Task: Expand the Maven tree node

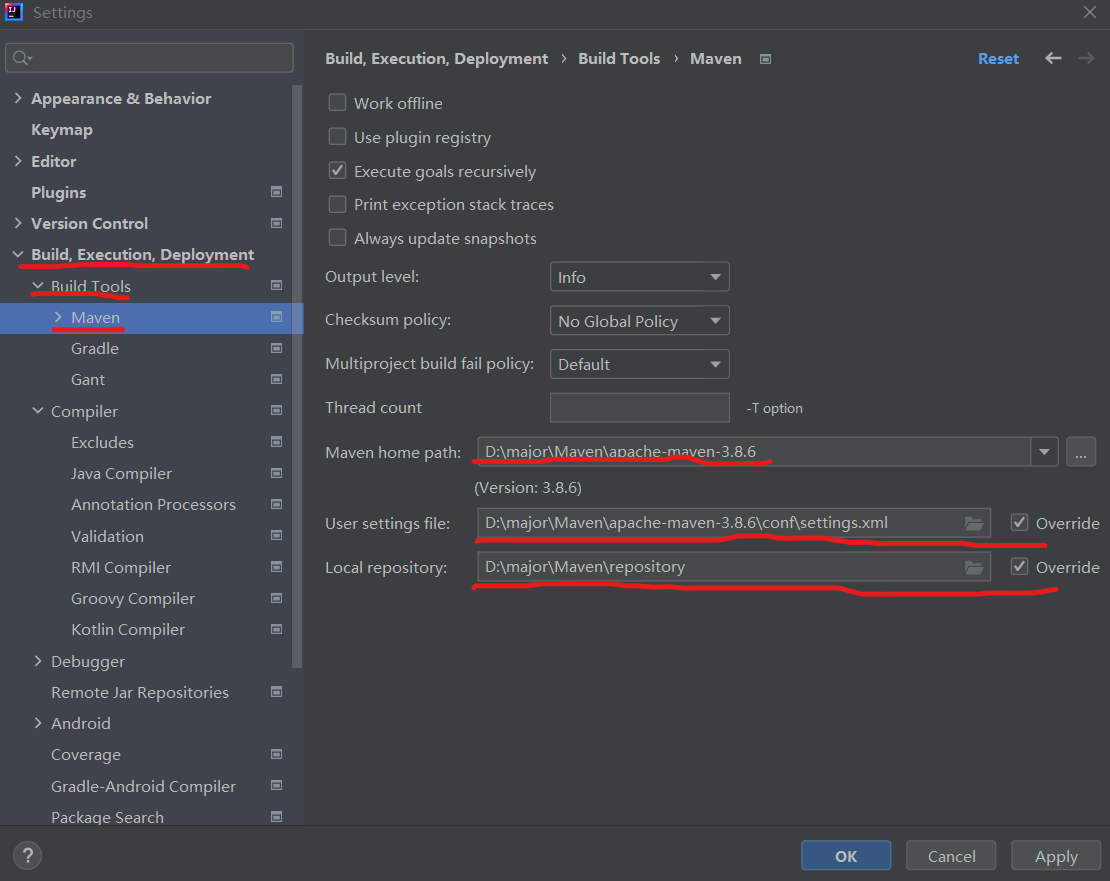Action: (x=58, y=318)
